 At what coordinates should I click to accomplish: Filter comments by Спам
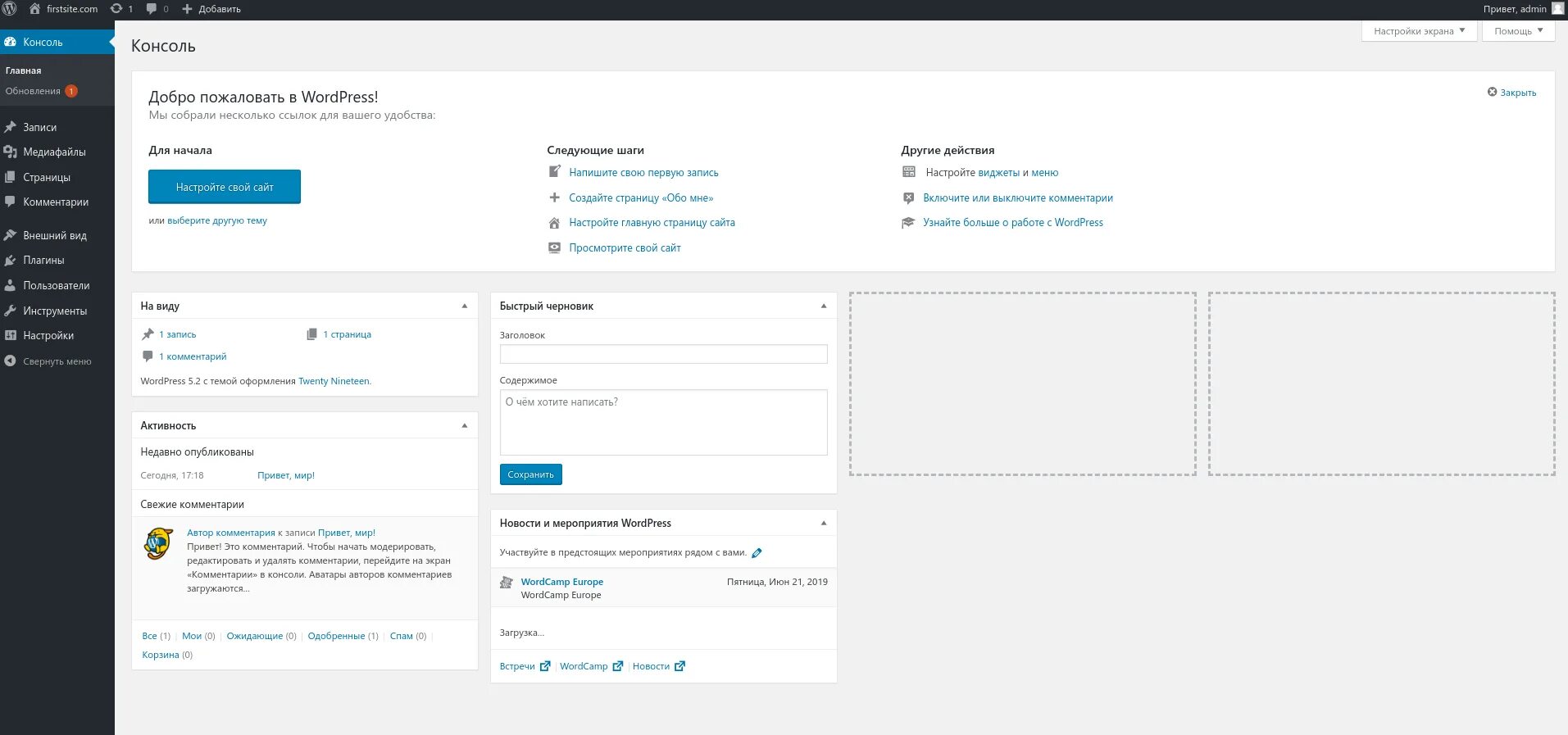[x=402, y=636]
